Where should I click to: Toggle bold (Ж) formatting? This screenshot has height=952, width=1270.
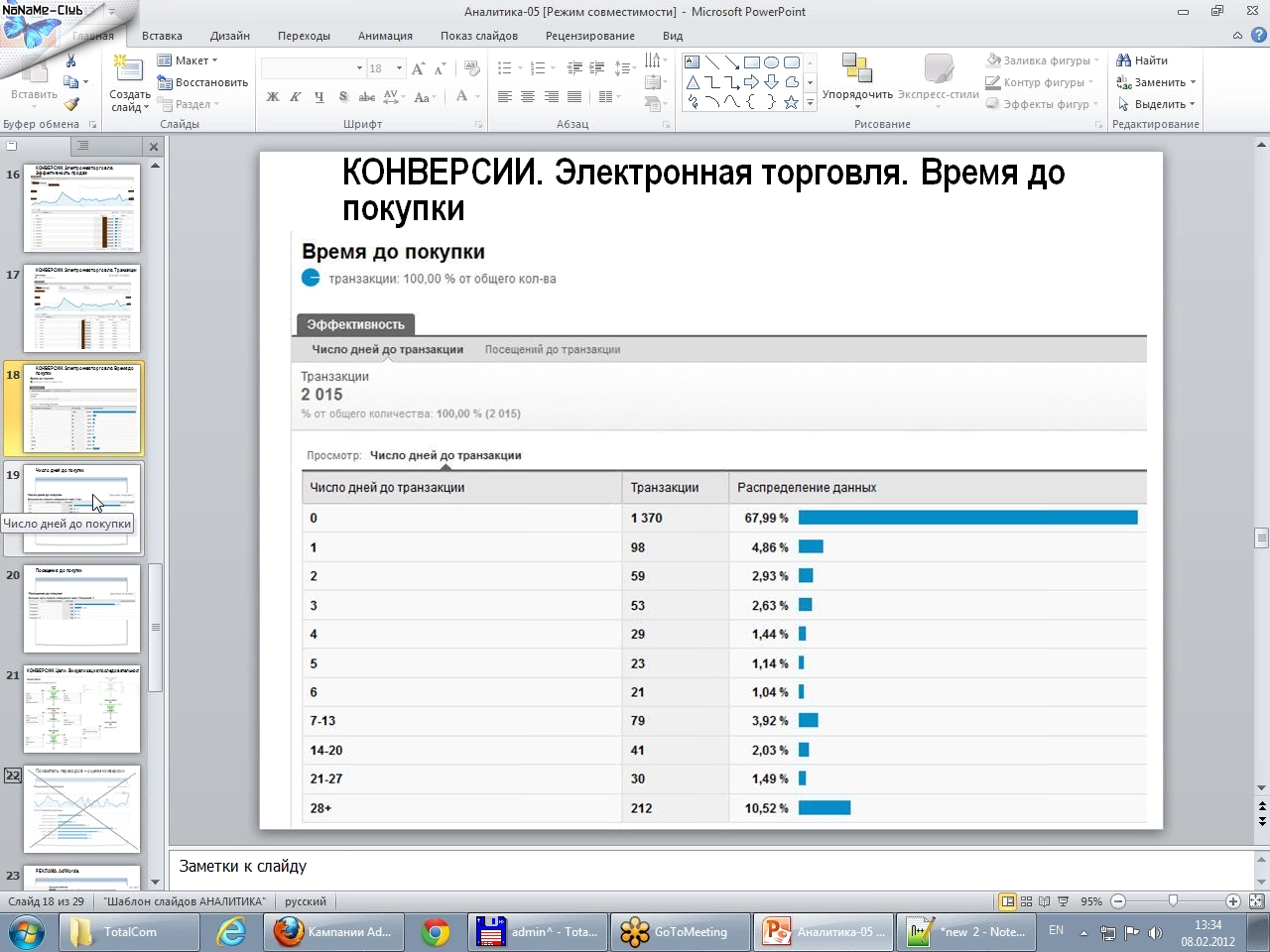[273, 97]
